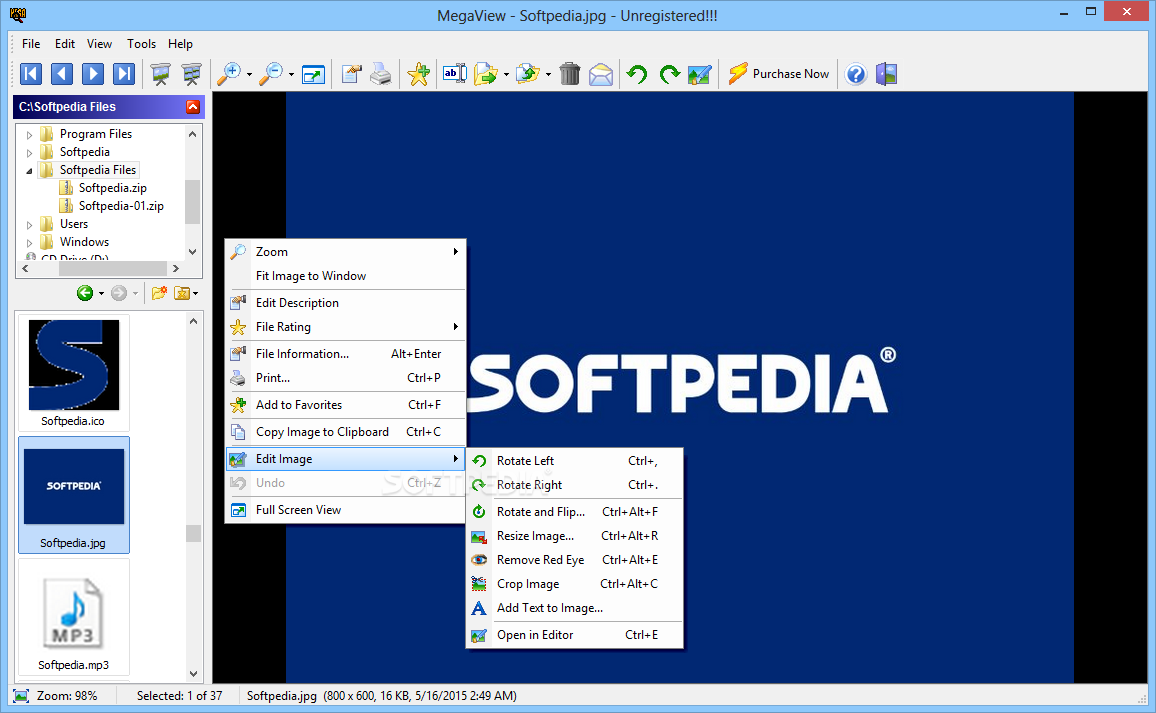
Task: Open Zoom Out dropdown arrow
Action: pyautogui.click(x=291, y=74)
